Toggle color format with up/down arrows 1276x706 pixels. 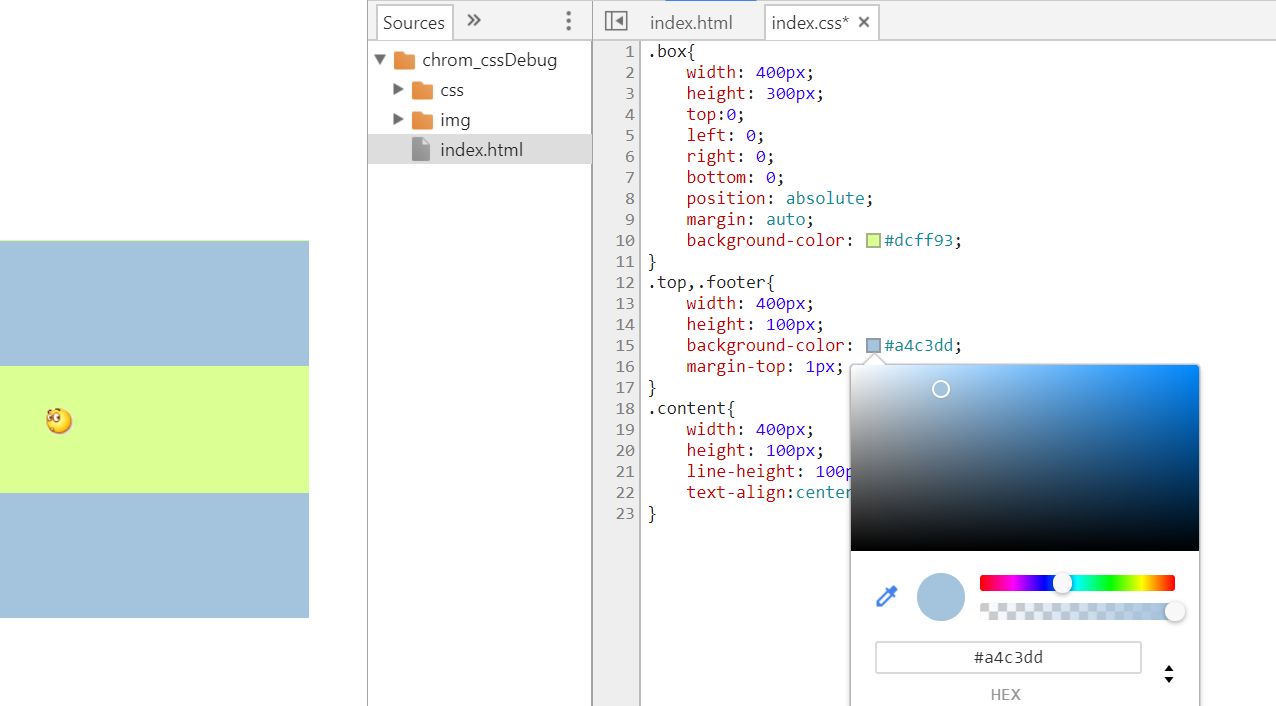1169,674
